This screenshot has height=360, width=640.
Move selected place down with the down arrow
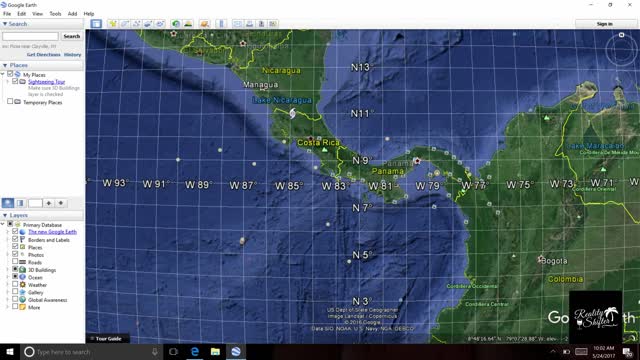pyautogui.click(x=61, y=203)
